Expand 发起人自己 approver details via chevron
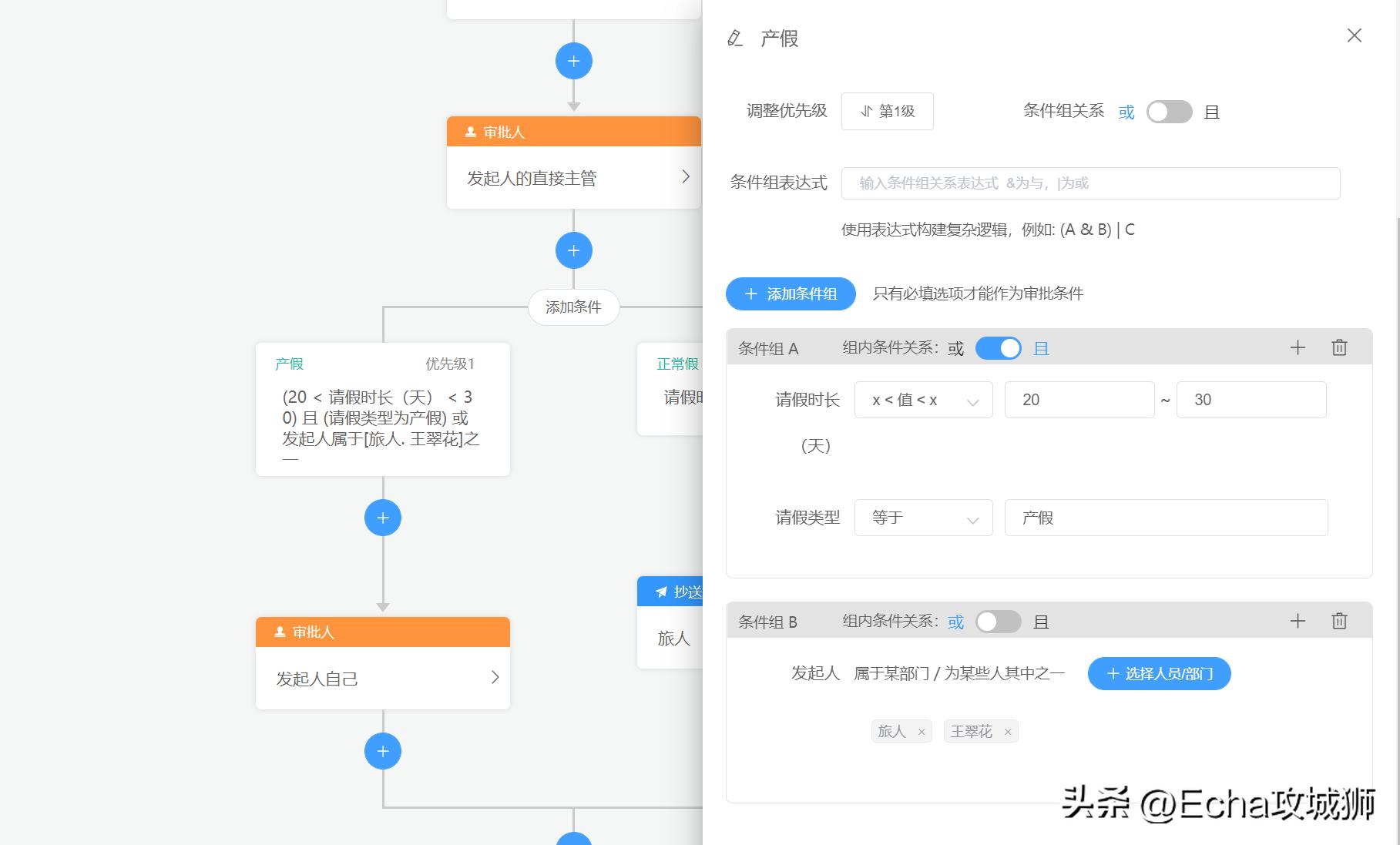 495,678
